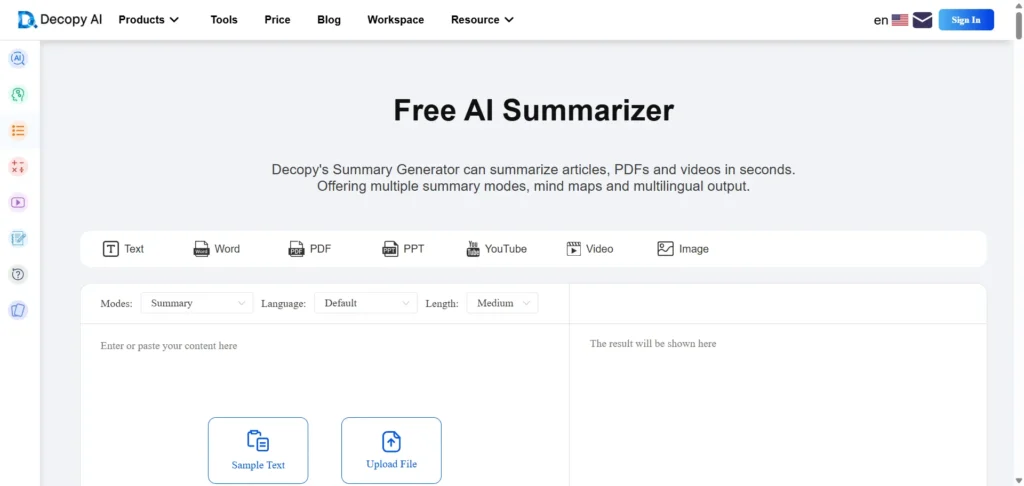The height and width of the screenshot is (486, 1024).
Task: Click the image picture icon
Action: pos(665,249)
